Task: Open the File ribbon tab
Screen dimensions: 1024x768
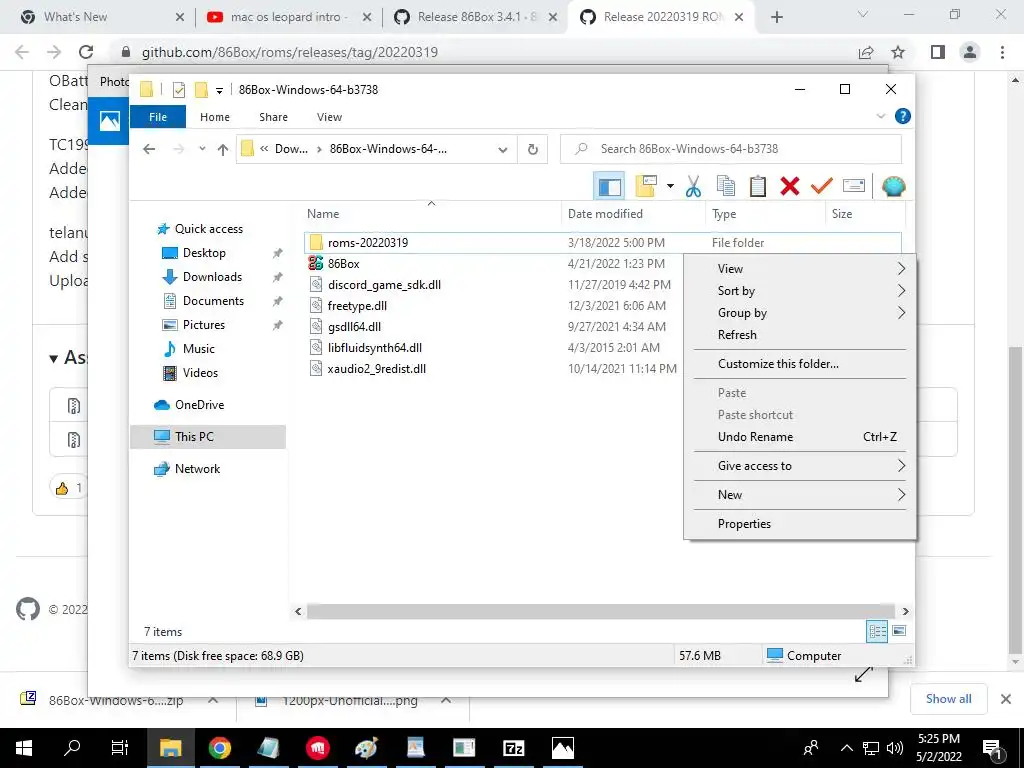Action: (158, 117)
